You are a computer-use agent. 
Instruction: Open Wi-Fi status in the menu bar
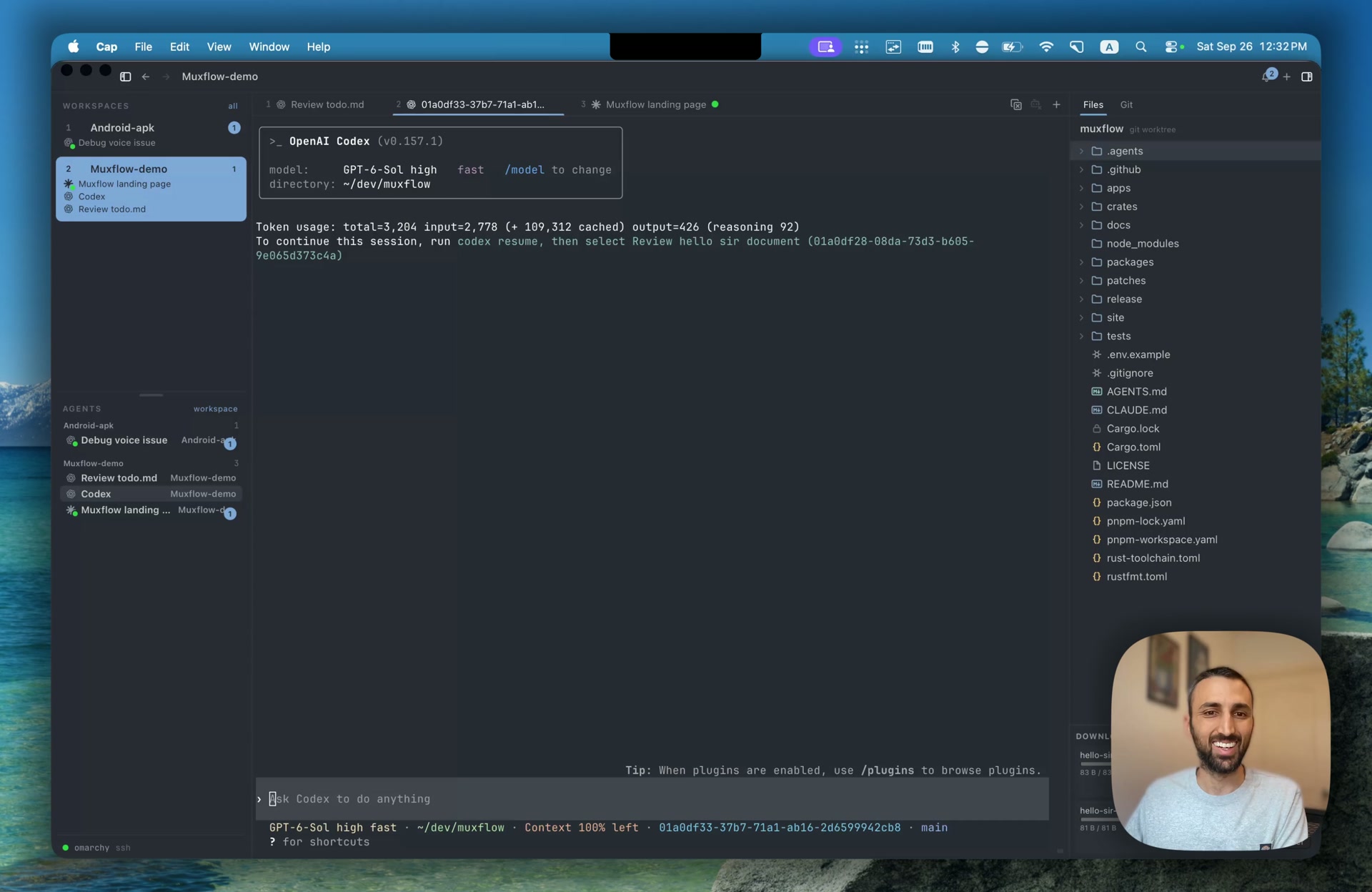(x=1045, y=46)
